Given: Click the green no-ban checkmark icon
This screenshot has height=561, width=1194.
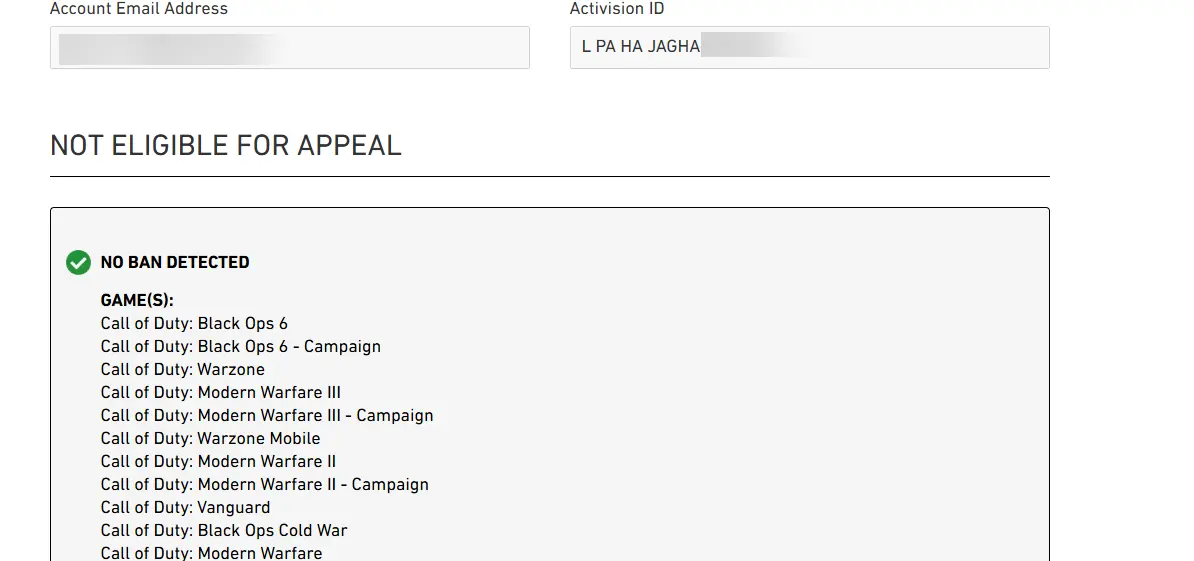Looking at the screenshot, I should (x=78, y=263).
